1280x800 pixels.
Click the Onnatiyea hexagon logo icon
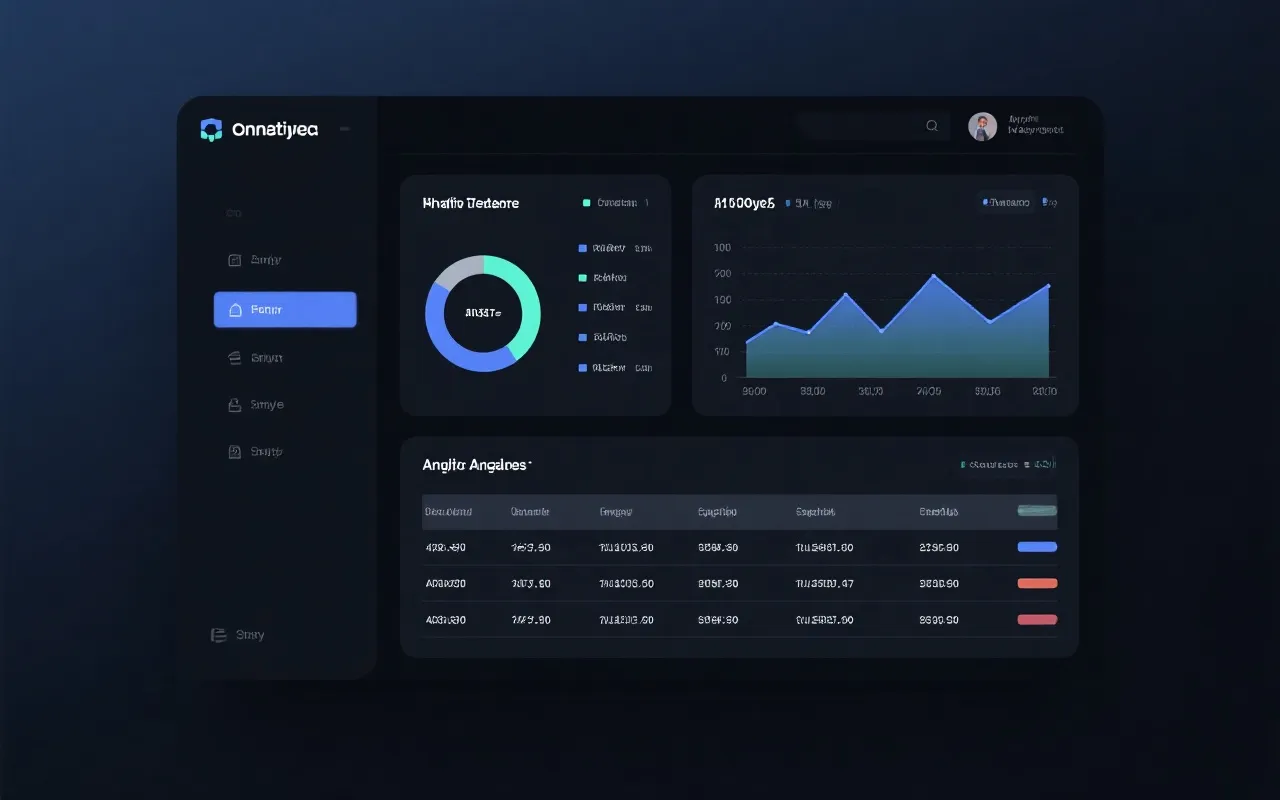(x=211, y=130)
